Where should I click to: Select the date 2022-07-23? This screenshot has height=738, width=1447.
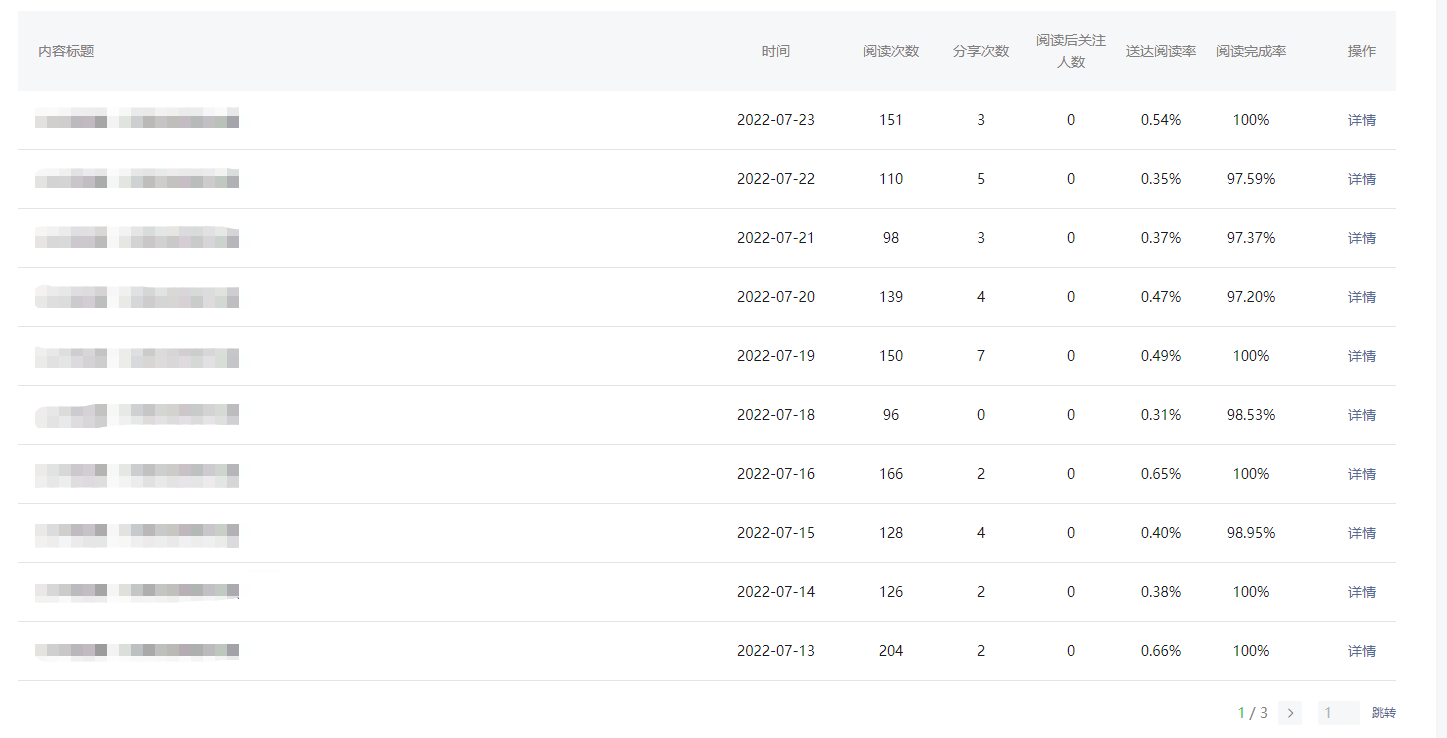[x=776, y=120]
